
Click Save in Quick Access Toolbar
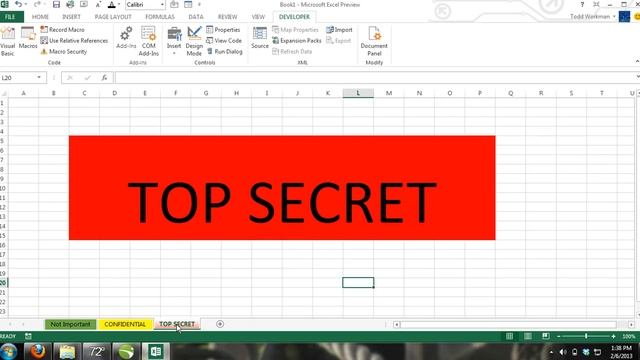pyautogui.click(x=56, y=4)
